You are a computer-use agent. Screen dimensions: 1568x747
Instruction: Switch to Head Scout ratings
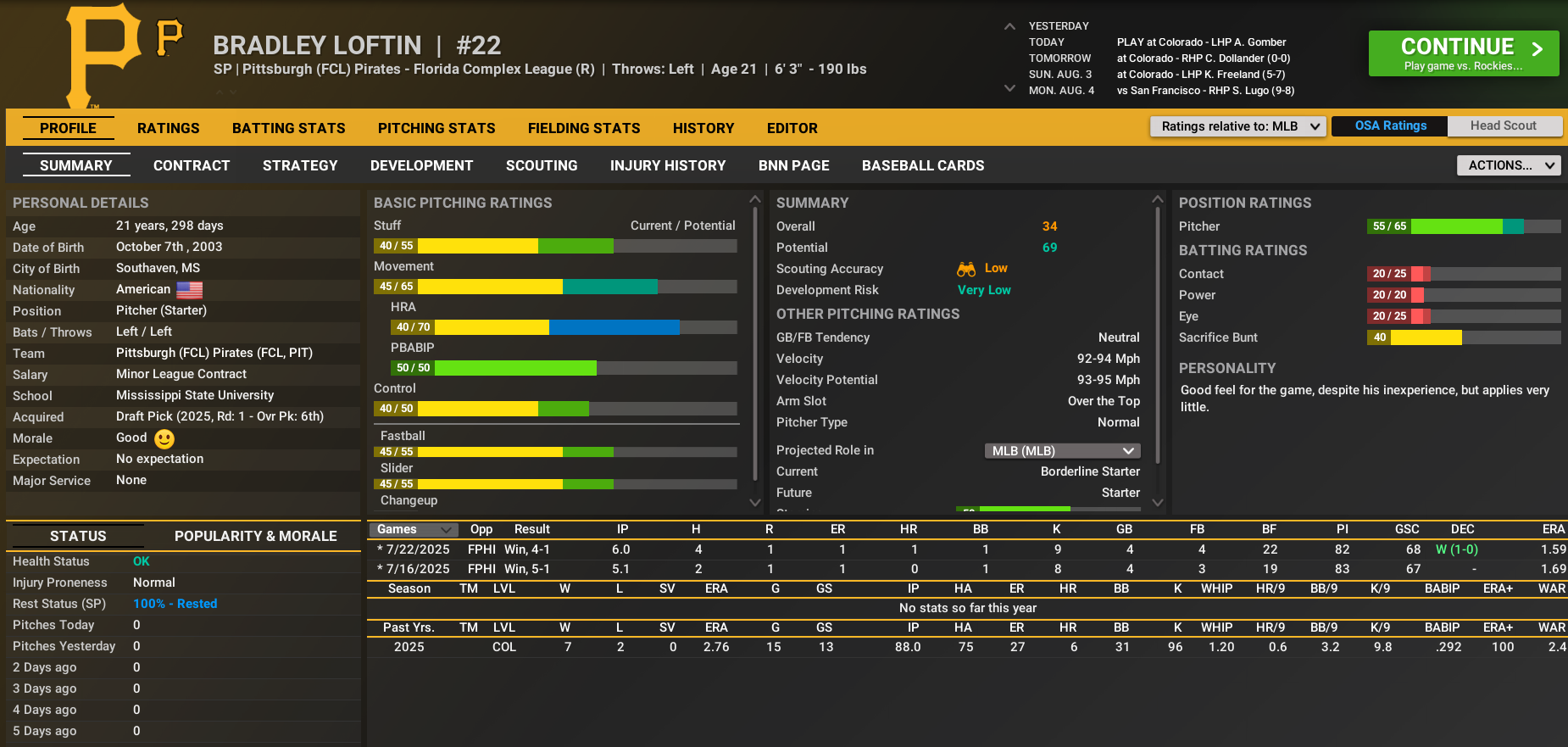click(x=1503, y=126)
